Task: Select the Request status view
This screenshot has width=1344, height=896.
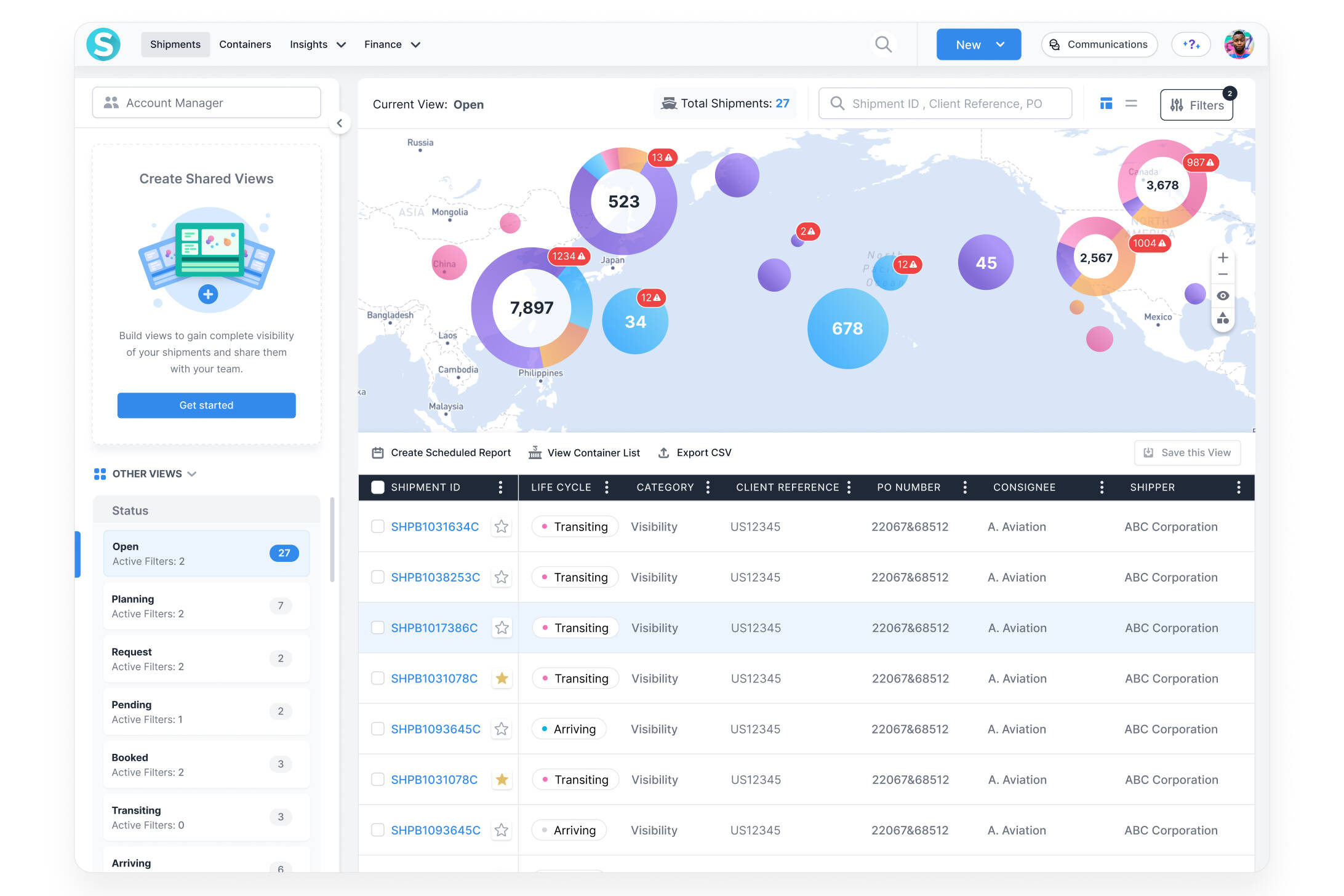Action: 206,659
